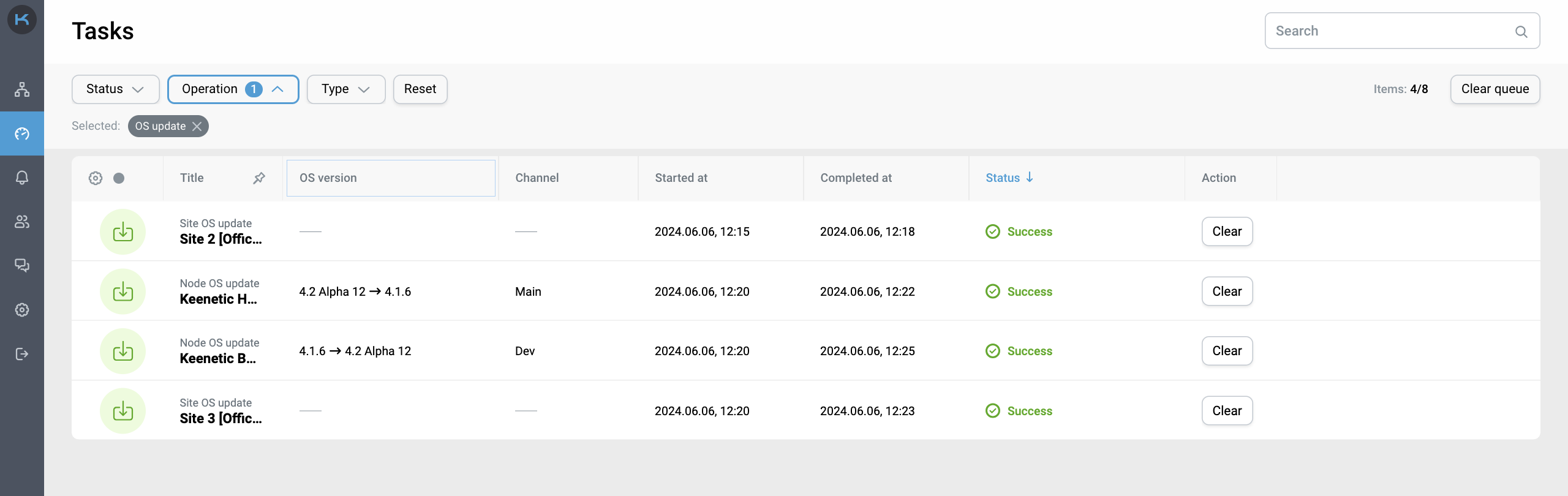Expand the Status filter dropdown
Image resolution: width=1568 pixels, height=496 pixels.
pos(115,89)
